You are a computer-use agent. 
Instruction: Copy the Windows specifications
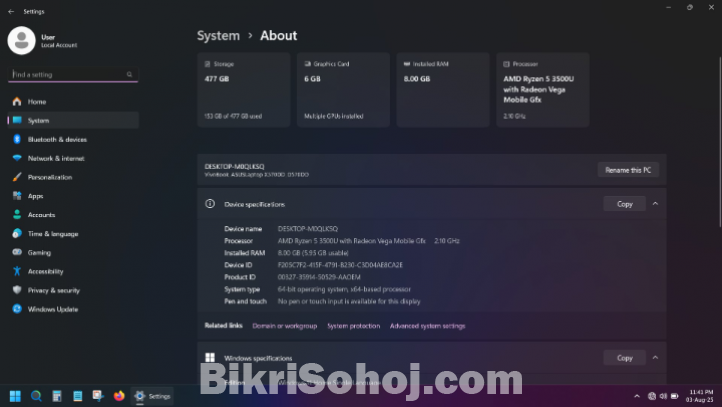coord(624,358)
